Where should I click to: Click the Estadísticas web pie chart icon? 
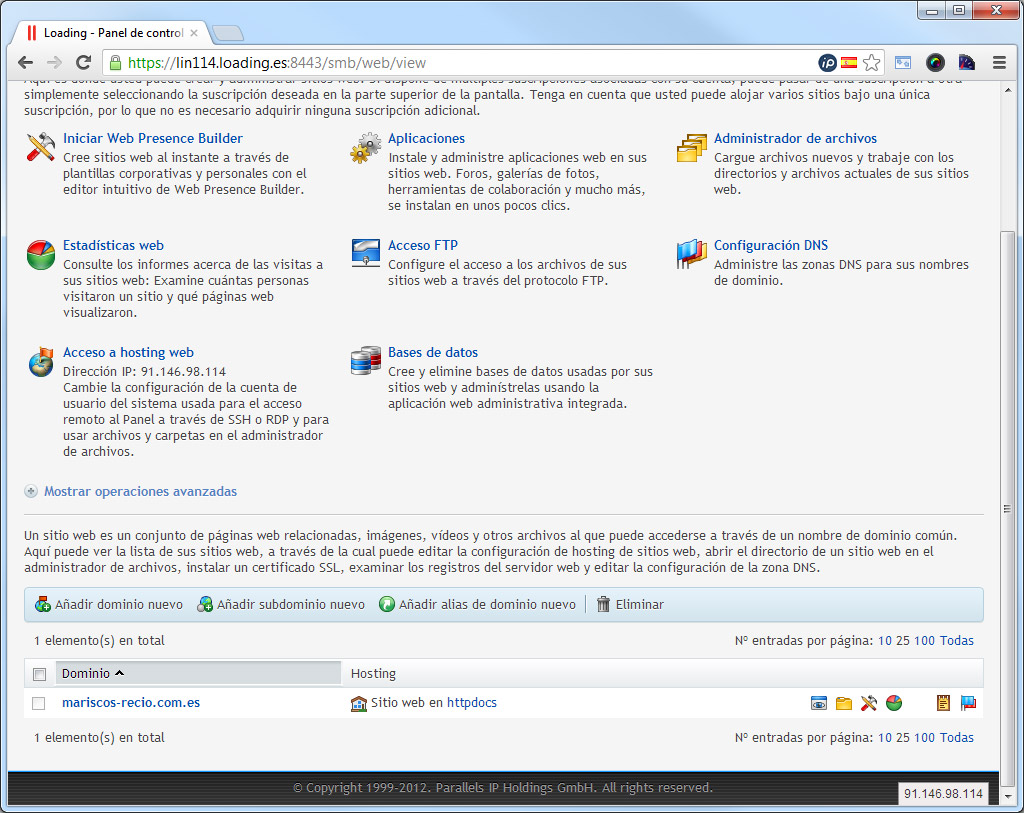(x=40, y=255)
